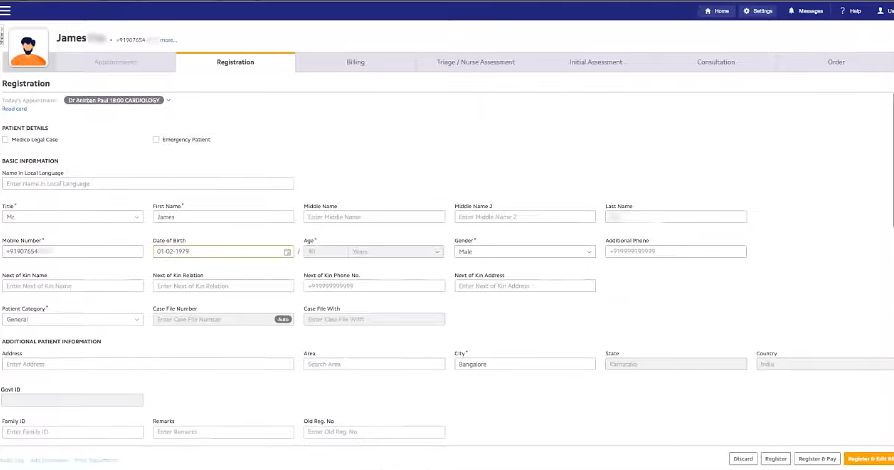Click the 'Registration' section heading
The width and height of the screenshot is (894, 470).
point(26,83)
